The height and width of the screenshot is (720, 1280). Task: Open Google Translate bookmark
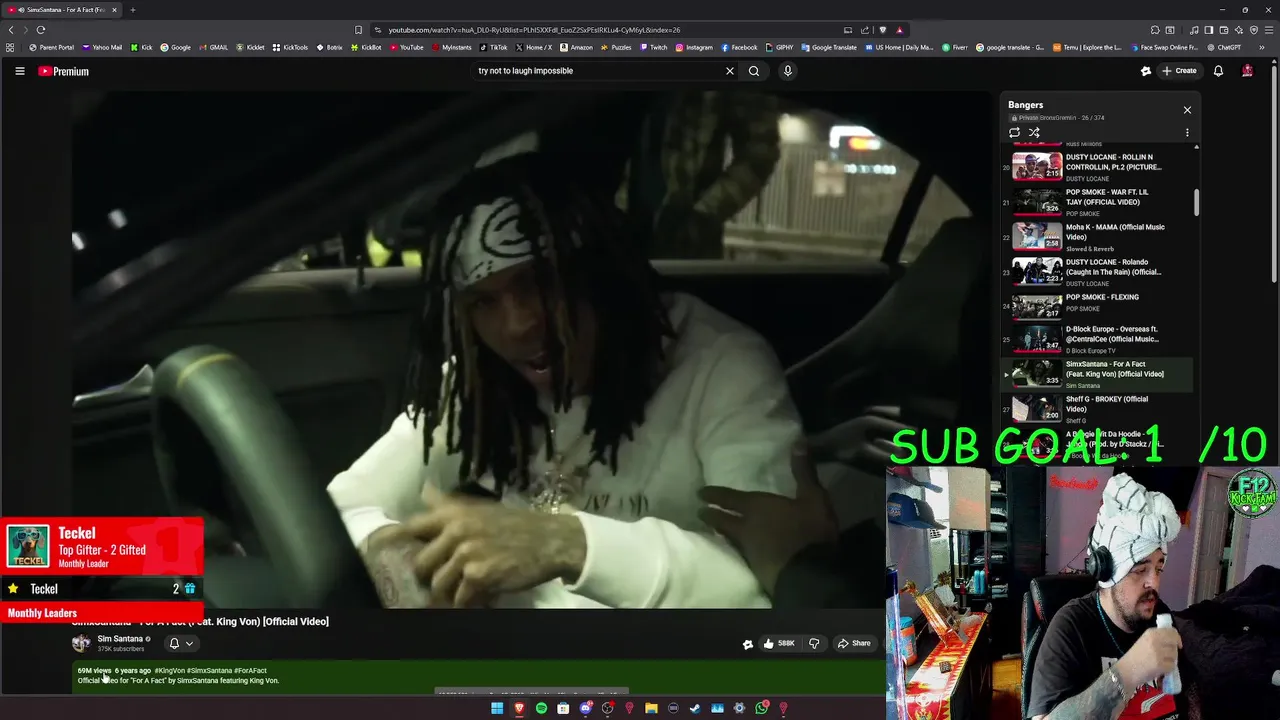828,47
